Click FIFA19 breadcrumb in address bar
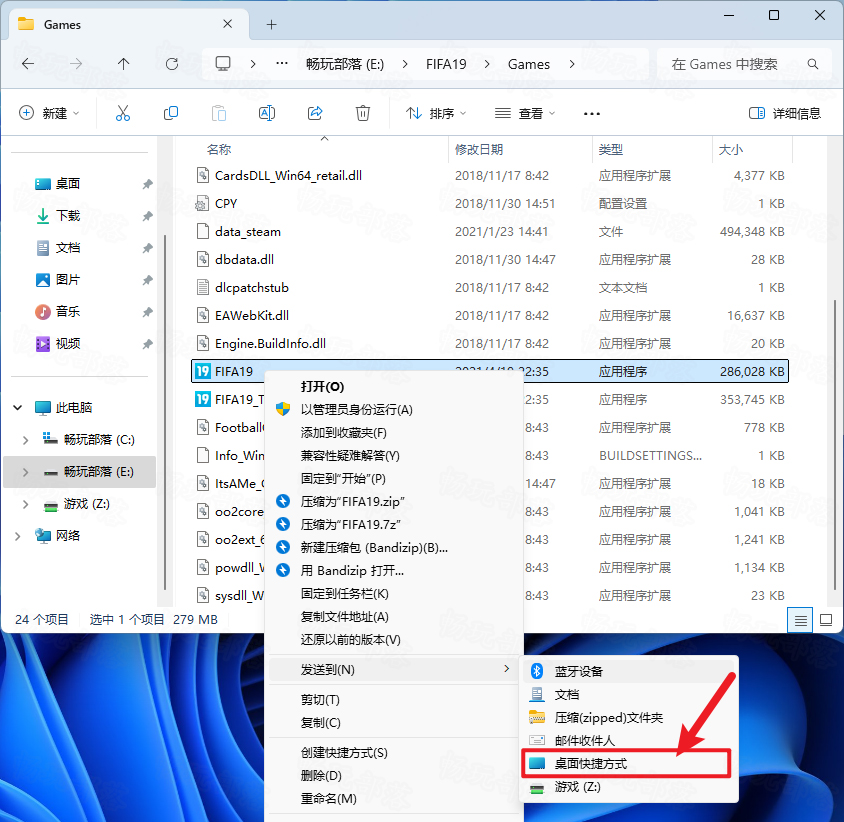 coord(446,64)
